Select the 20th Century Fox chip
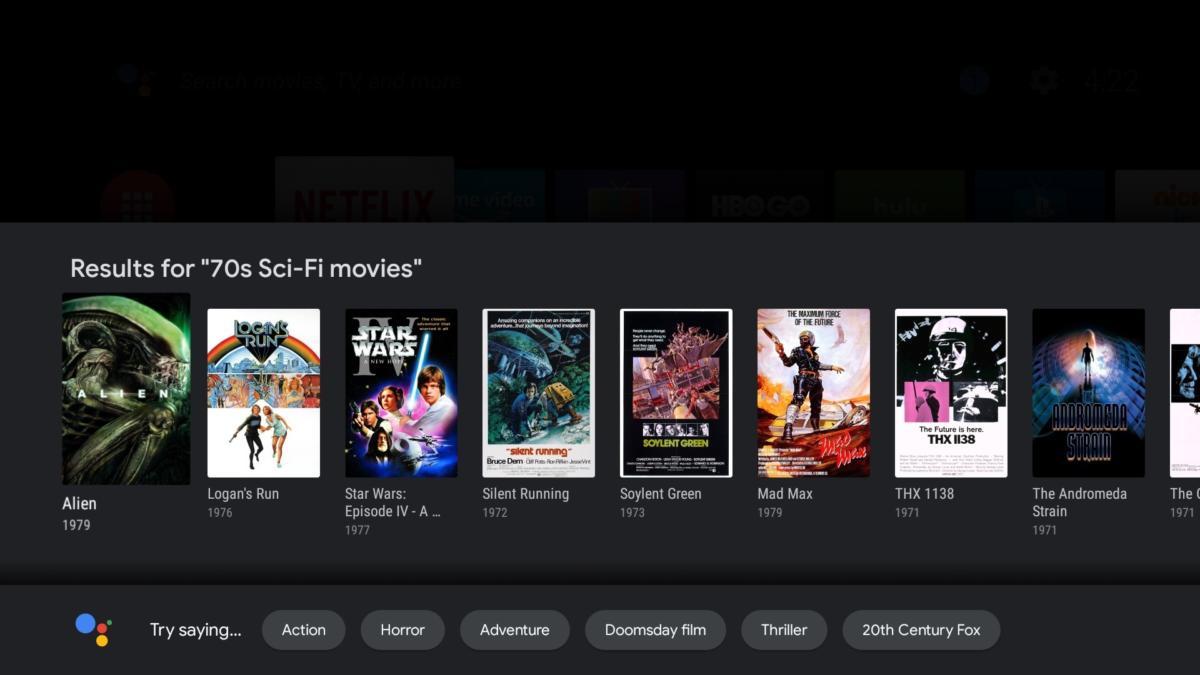Screen dimensions: 1200x675 tap(922, 630)
